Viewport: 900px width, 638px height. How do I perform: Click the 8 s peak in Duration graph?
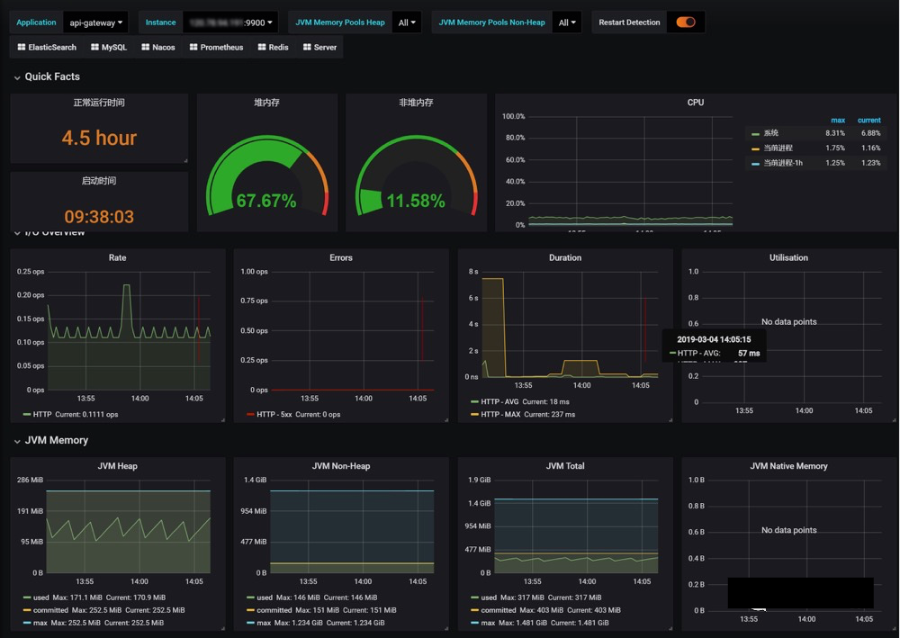[x=492, y=280]
